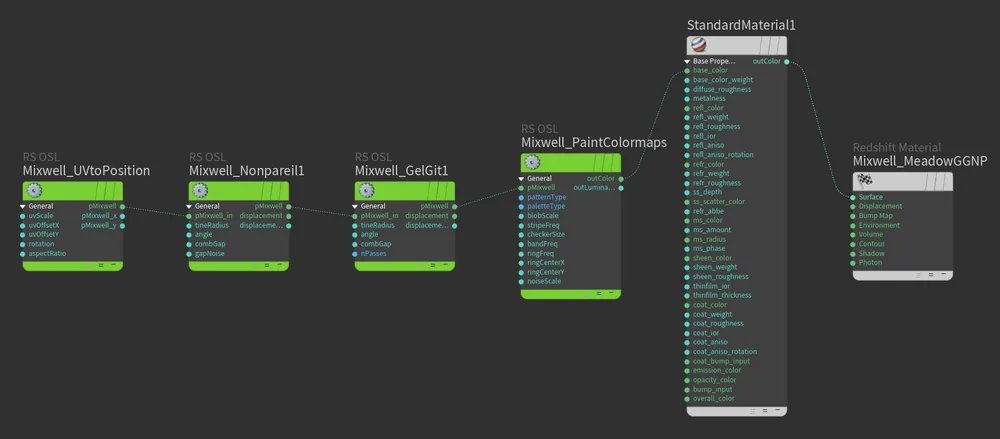Click tineRadius input on Mixwell_Nonpareil1
The height and width of the screenshot is (439, 1000).
(x=189, y=225)
